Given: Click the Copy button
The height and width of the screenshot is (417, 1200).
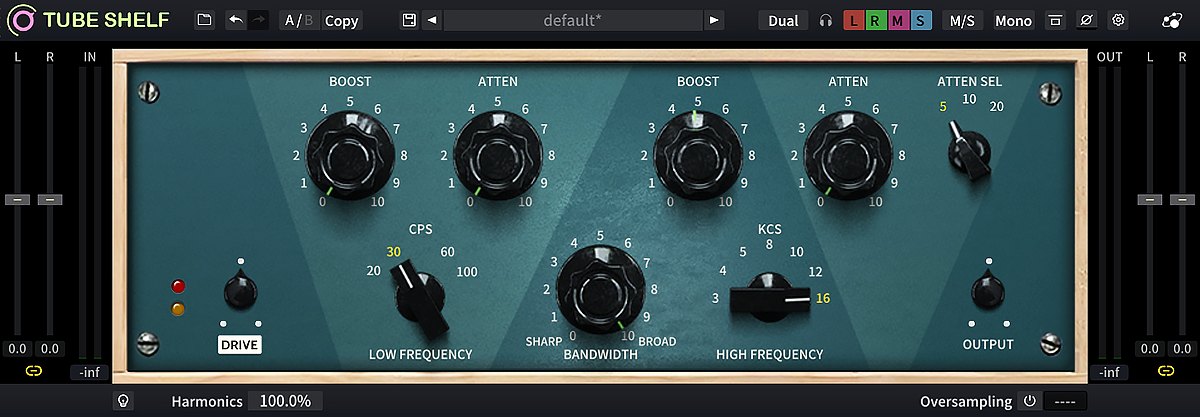Looking at the screenshot, I should pos(342,20).
